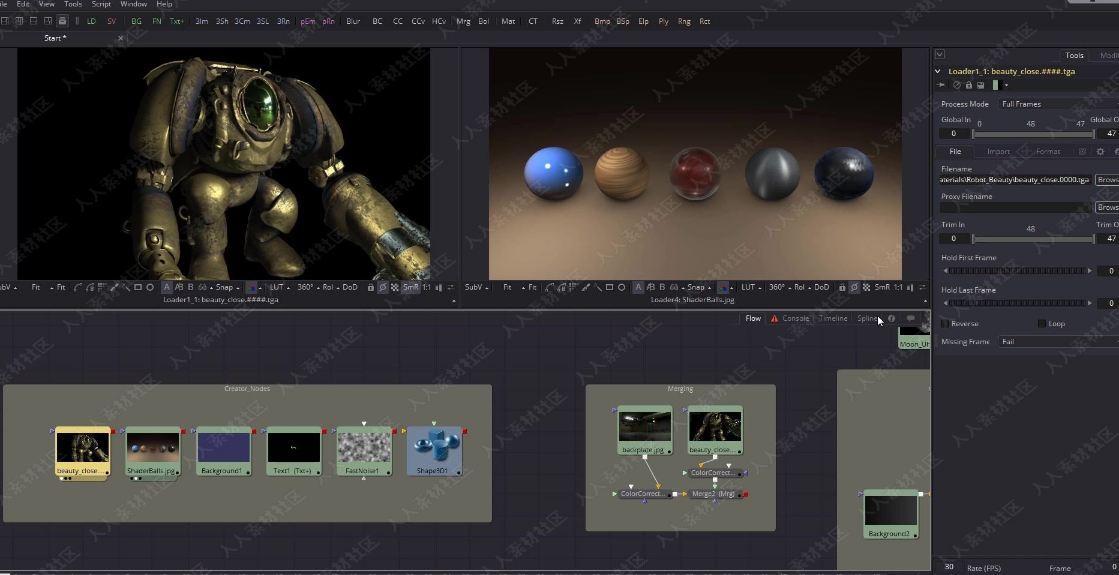Click Browse button next to Filename

pos(1107,180)
